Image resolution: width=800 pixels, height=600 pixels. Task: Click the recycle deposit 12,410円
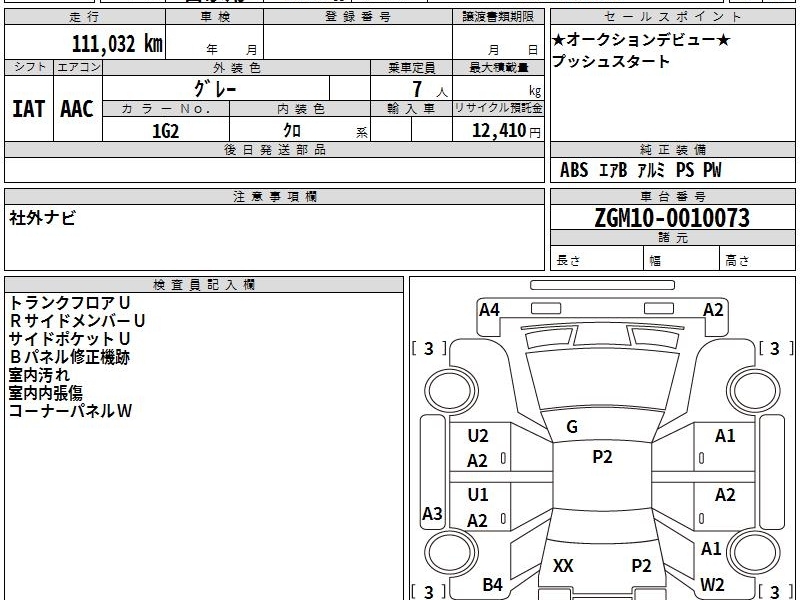click(506, 131)
